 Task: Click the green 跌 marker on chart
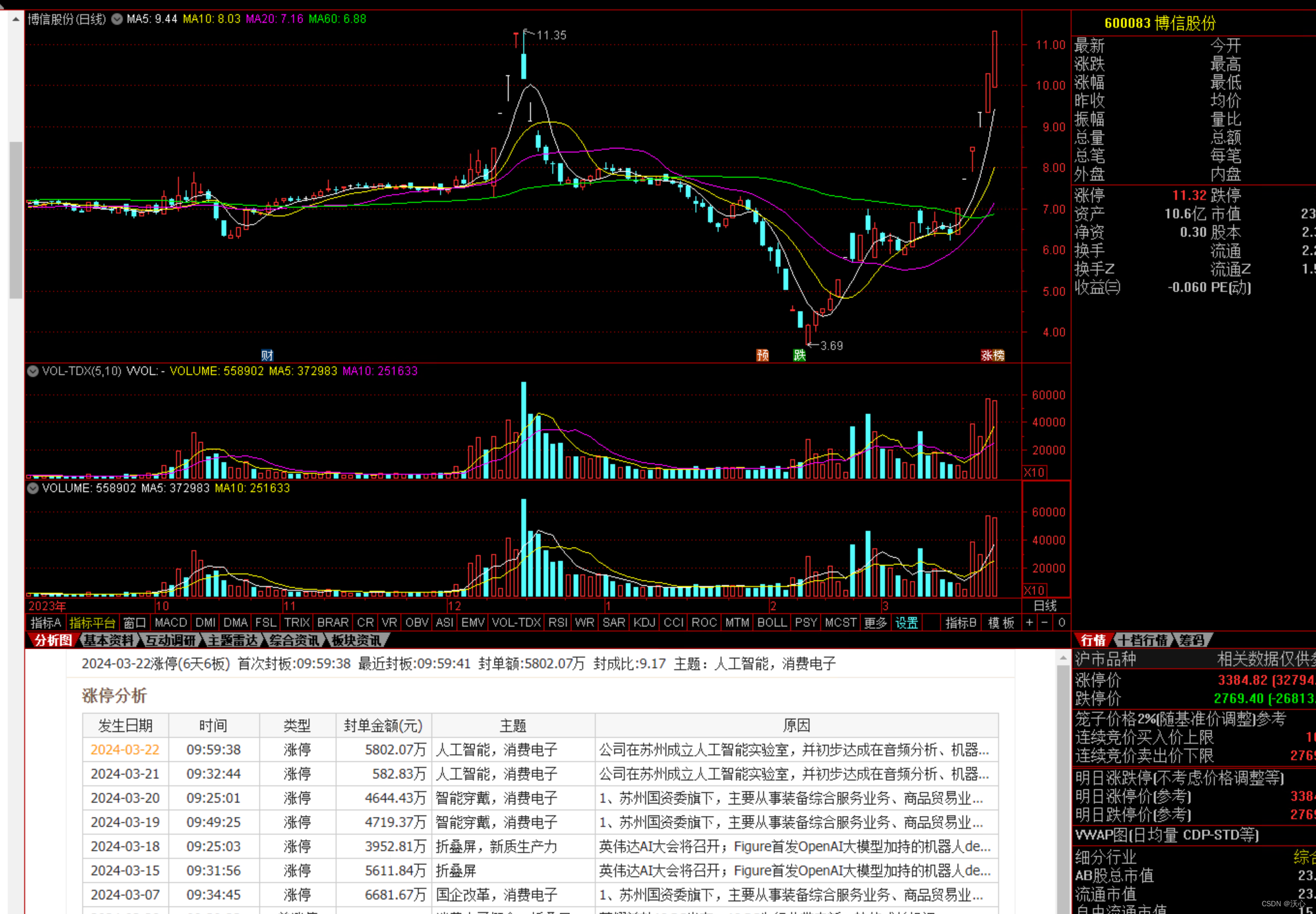tap(800, 355)
